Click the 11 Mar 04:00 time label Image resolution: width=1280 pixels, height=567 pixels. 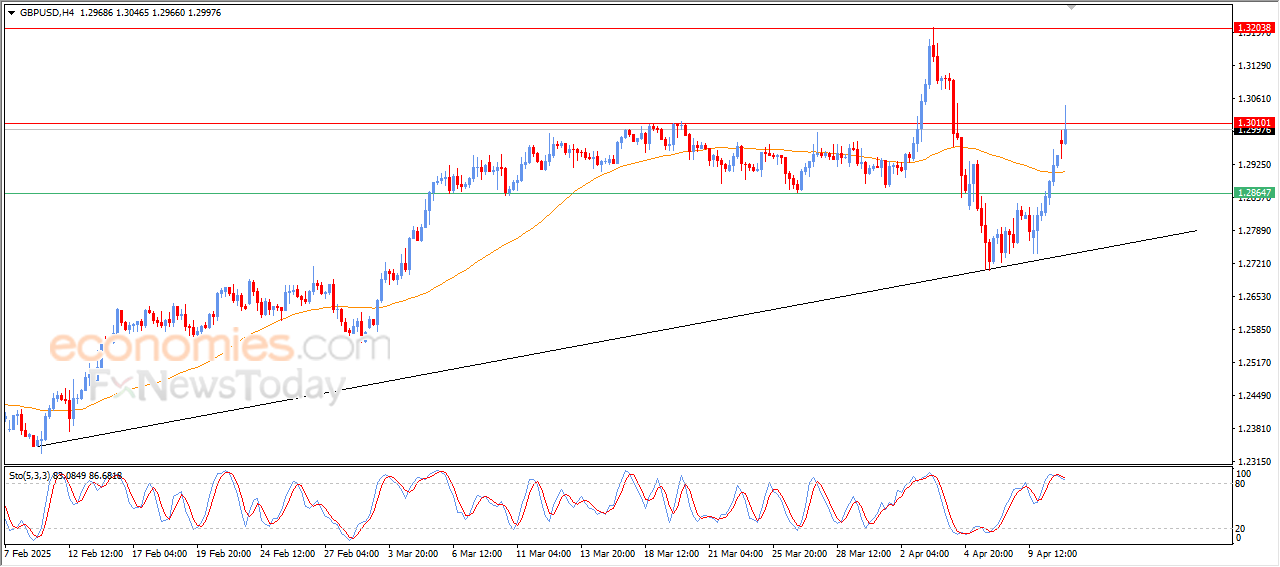tap(543, 553)
